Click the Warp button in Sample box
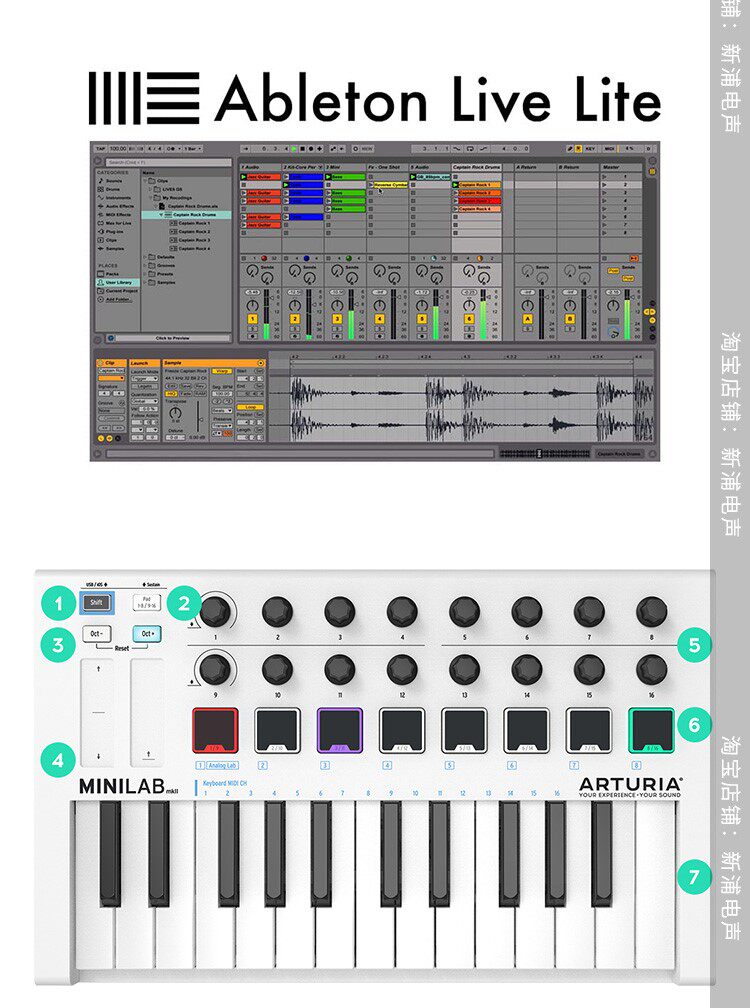This screenshot has width=750, height=1008. click(222, 372)
